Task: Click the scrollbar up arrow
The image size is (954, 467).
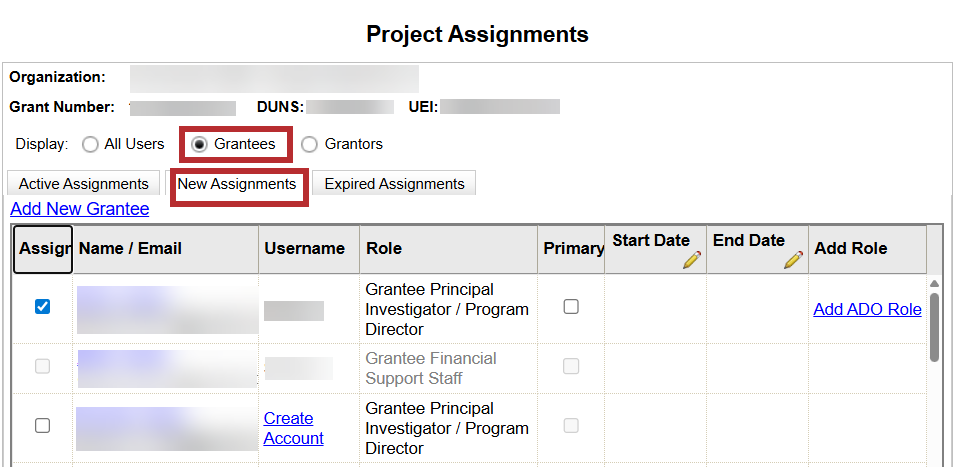Action: coord(934,282)
